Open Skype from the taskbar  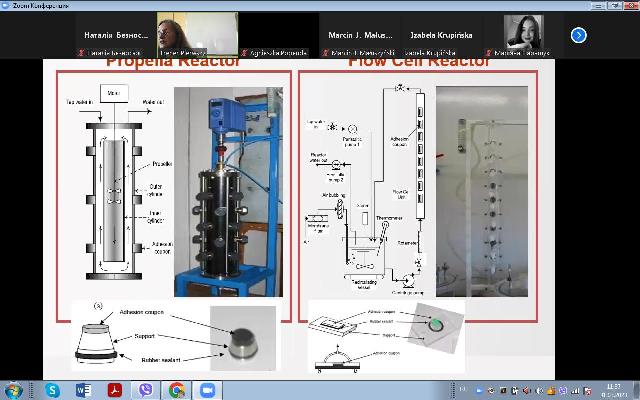52,390
